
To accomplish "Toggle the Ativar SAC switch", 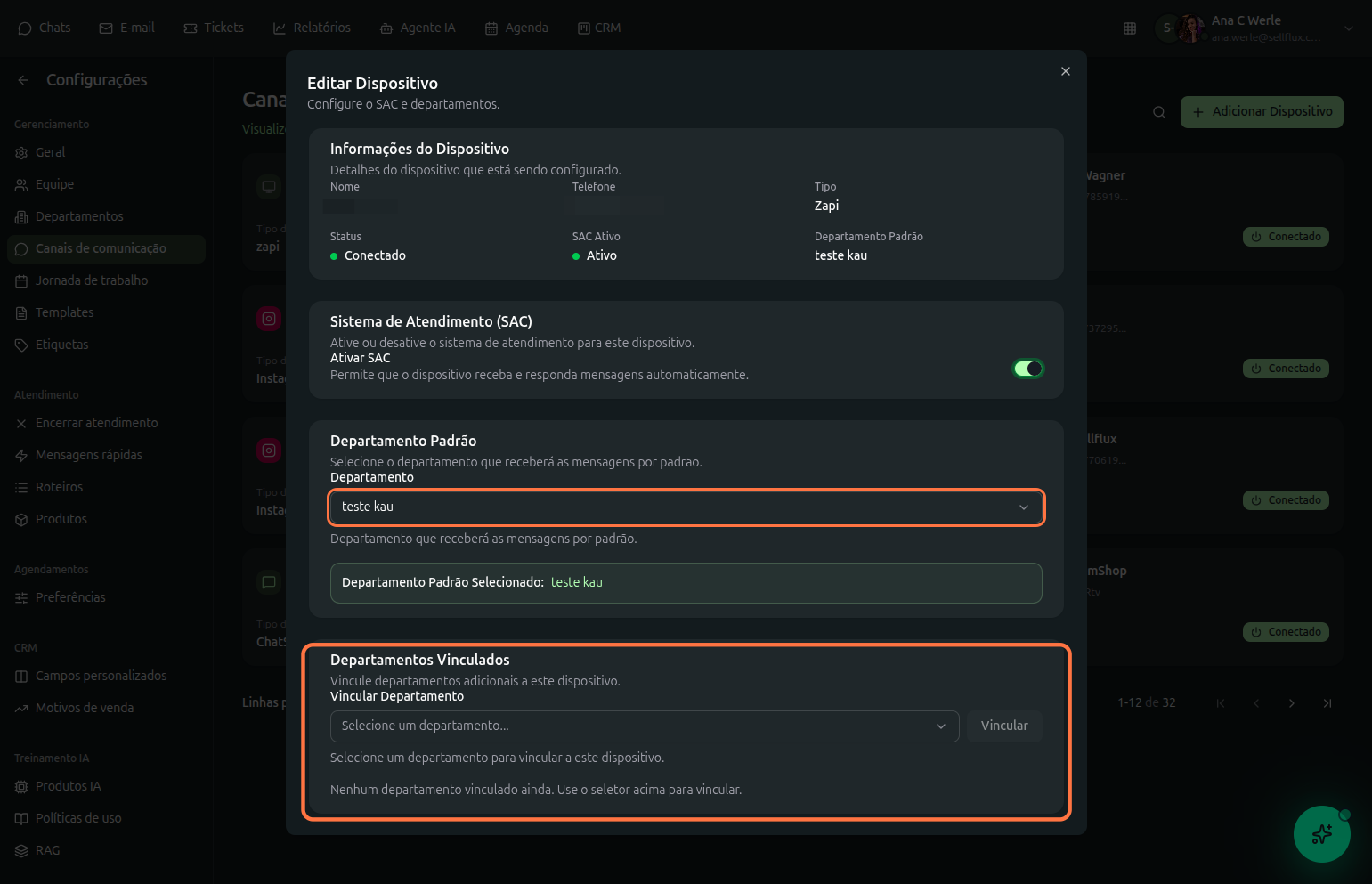I will 1027,369.
